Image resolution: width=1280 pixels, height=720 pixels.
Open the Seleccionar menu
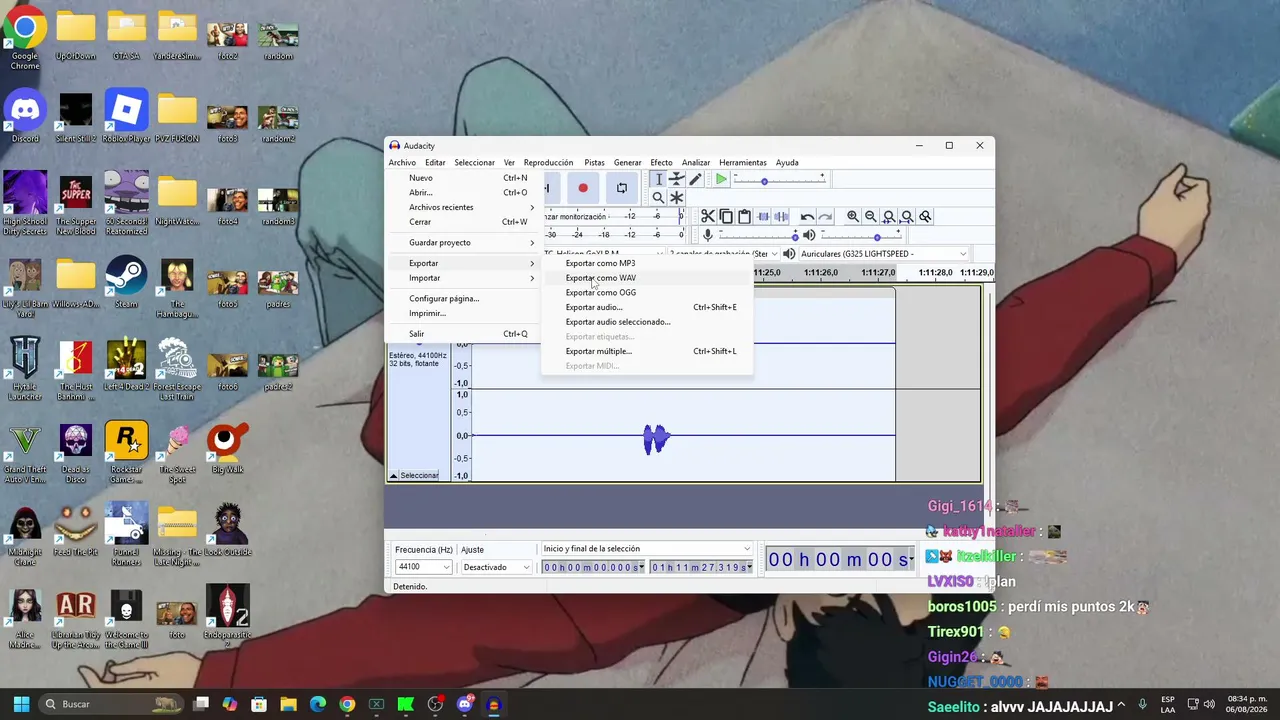pos(474,162)
